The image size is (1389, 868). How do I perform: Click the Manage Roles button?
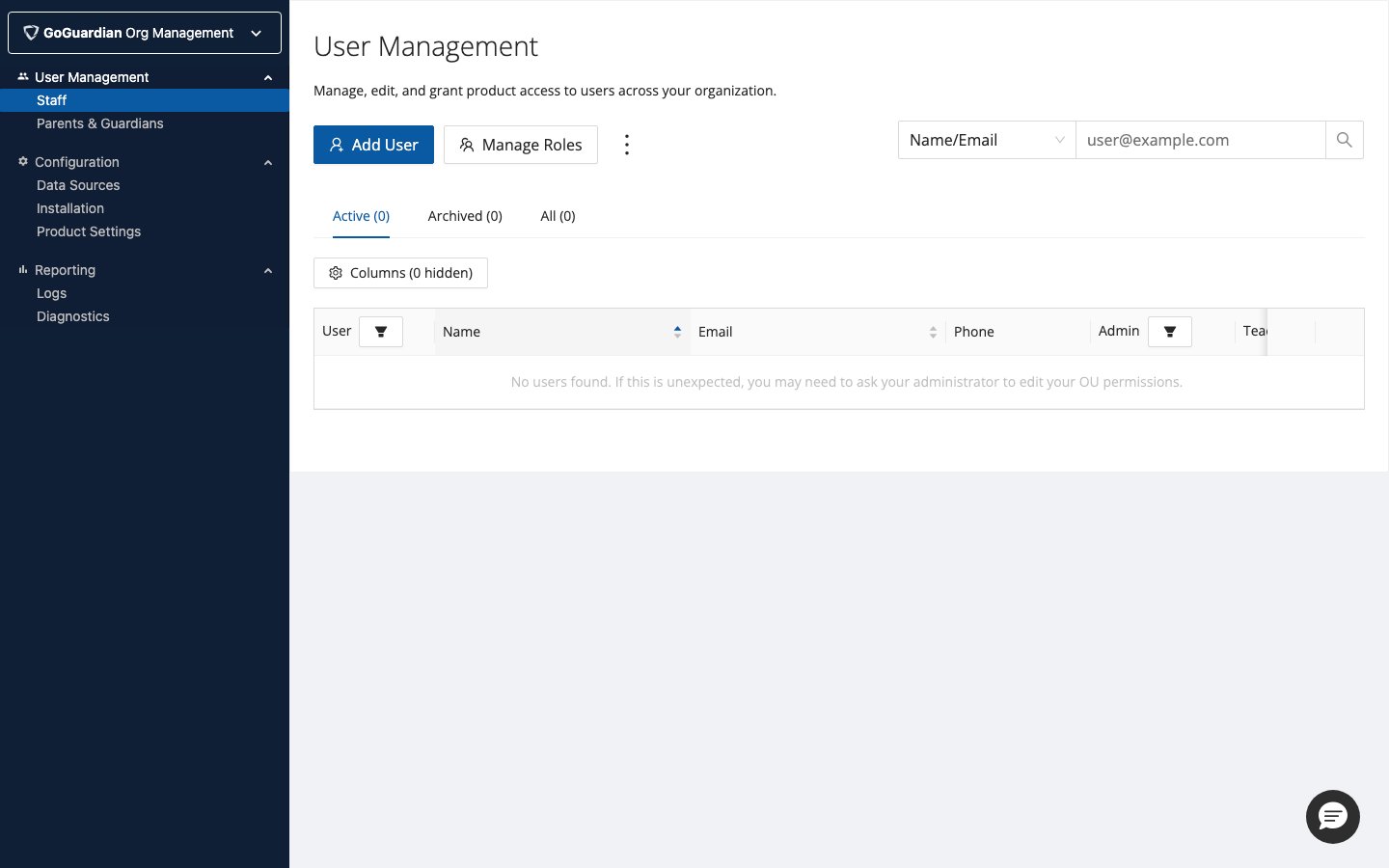click(521, 145)
